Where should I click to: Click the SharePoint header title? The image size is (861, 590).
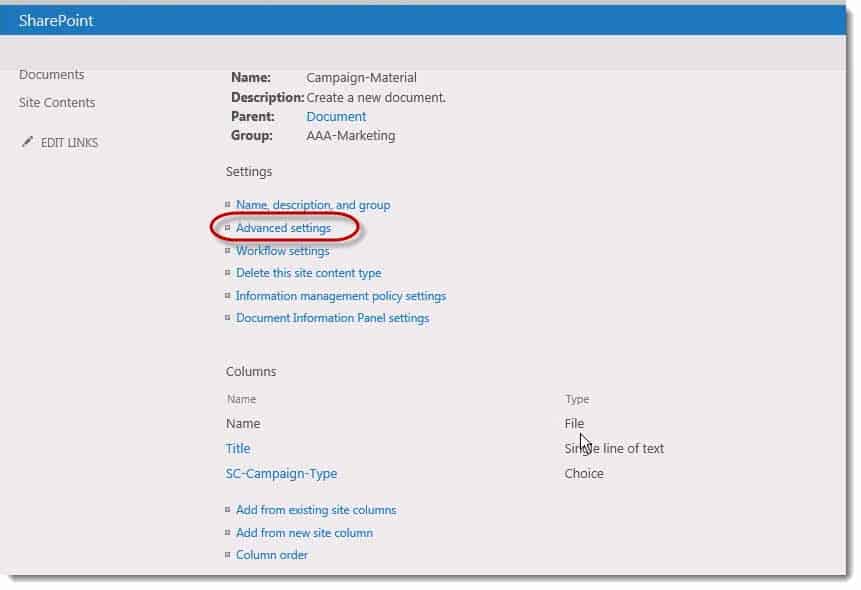[x=54, y=20]
